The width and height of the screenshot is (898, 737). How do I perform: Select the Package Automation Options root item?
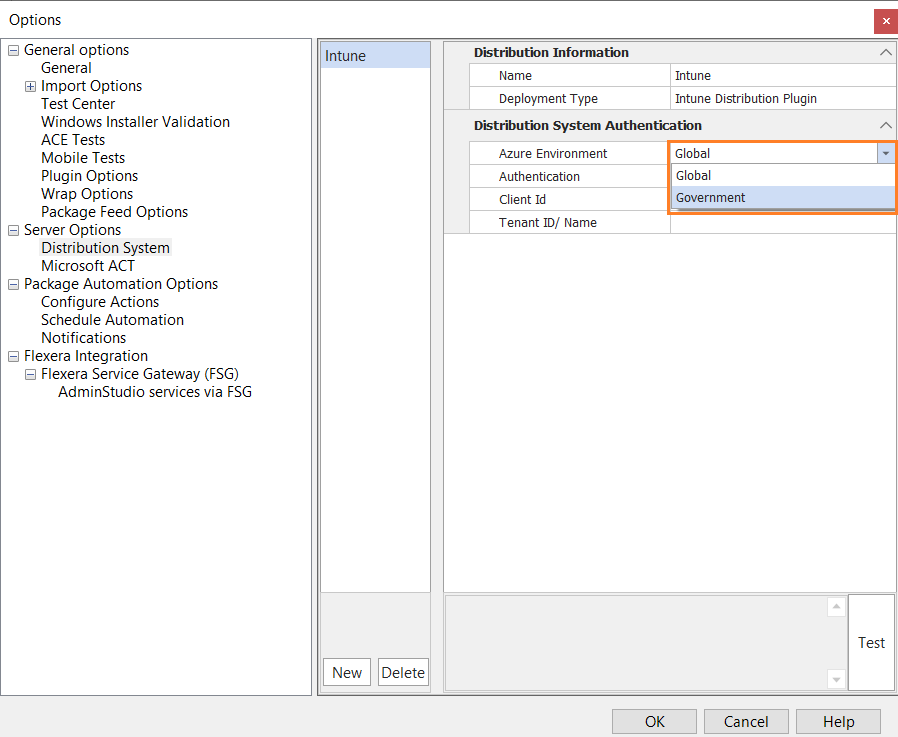[x=121, y=284]
